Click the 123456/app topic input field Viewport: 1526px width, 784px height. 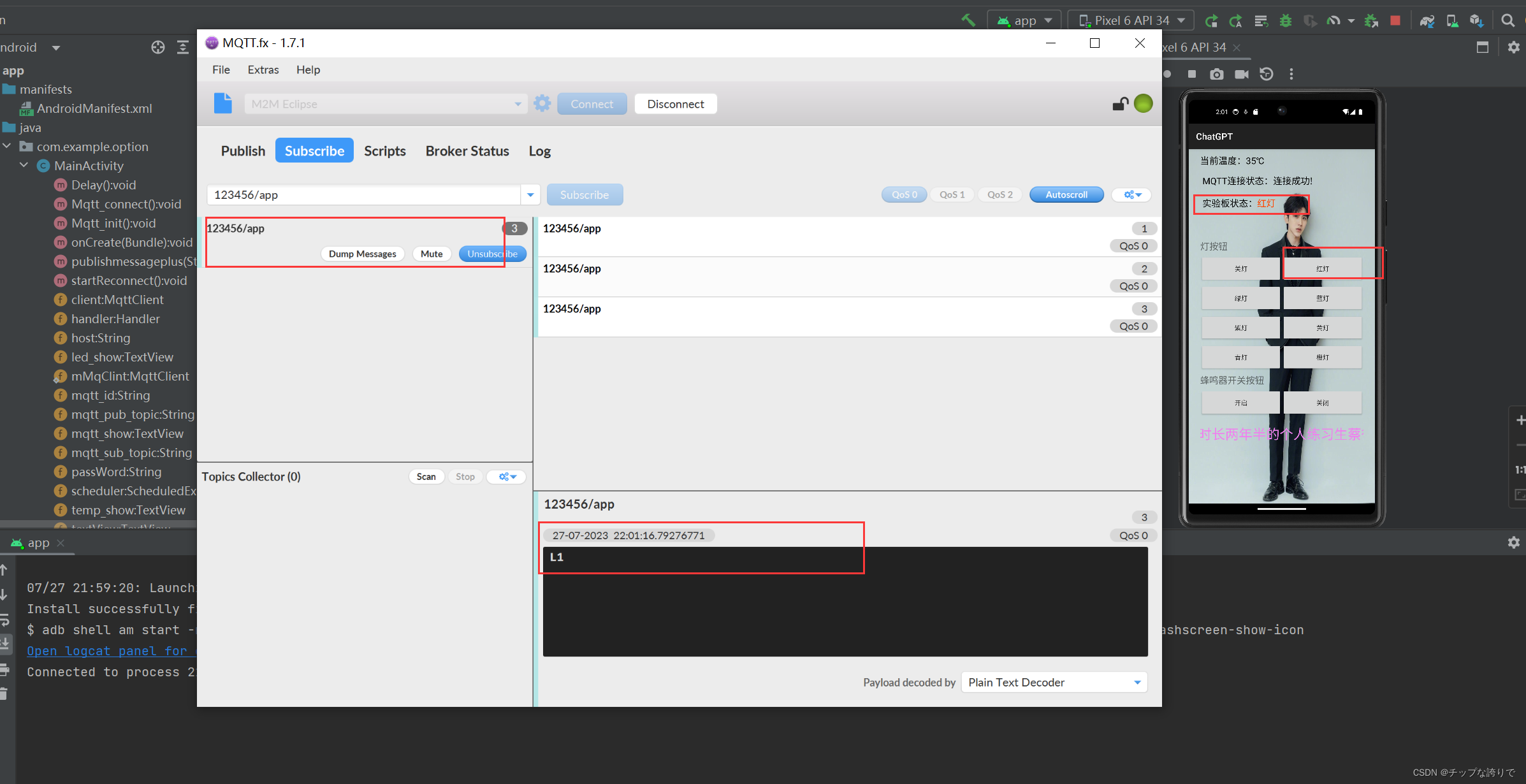click(x=363, y=194)
